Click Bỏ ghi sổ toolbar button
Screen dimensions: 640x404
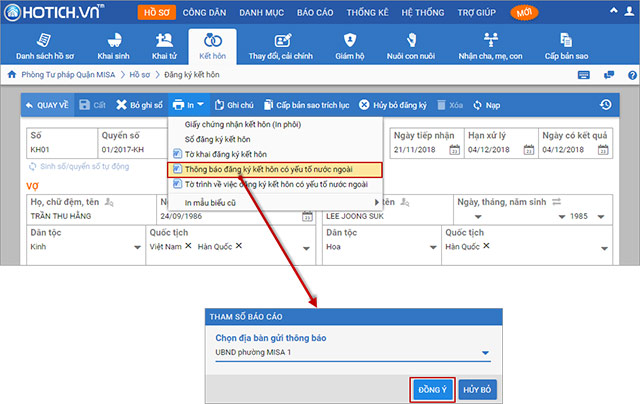[x=140, y=105]
